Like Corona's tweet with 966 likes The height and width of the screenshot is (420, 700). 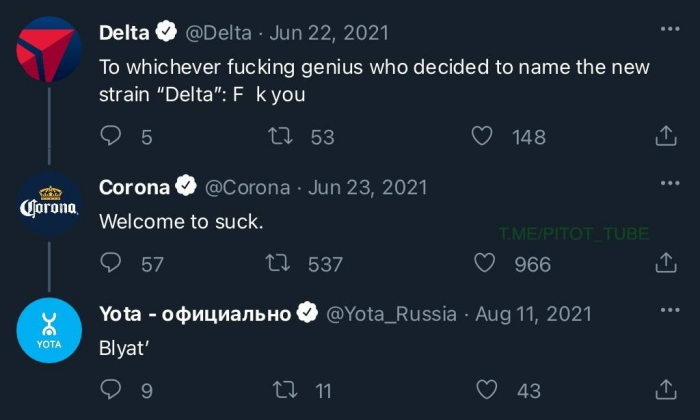(485, 263)
